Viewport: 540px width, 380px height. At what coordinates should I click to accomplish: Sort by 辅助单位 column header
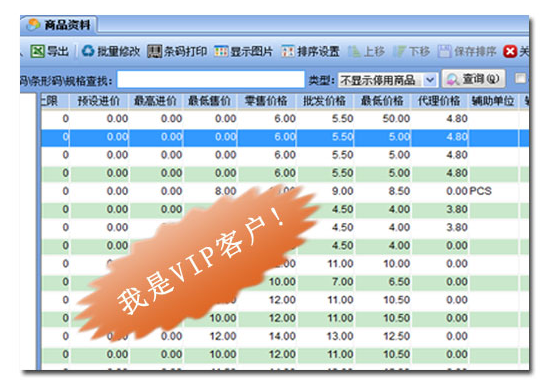coord(493,101)
